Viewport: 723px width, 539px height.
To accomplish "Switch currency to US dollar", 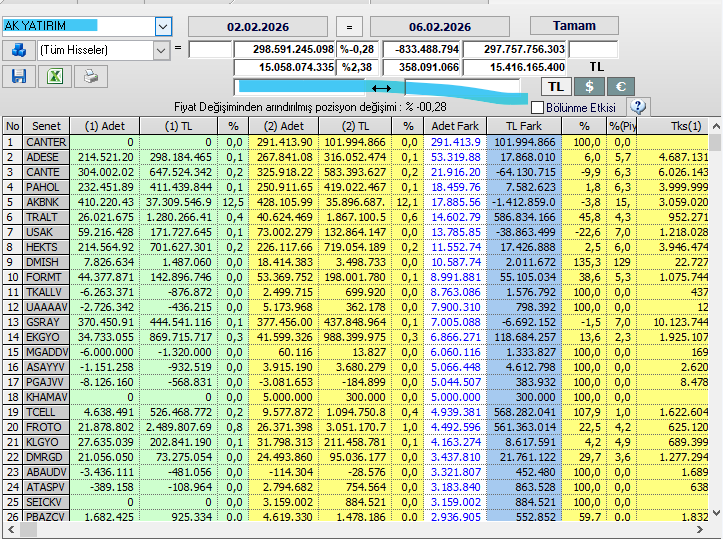I will 589,87.
